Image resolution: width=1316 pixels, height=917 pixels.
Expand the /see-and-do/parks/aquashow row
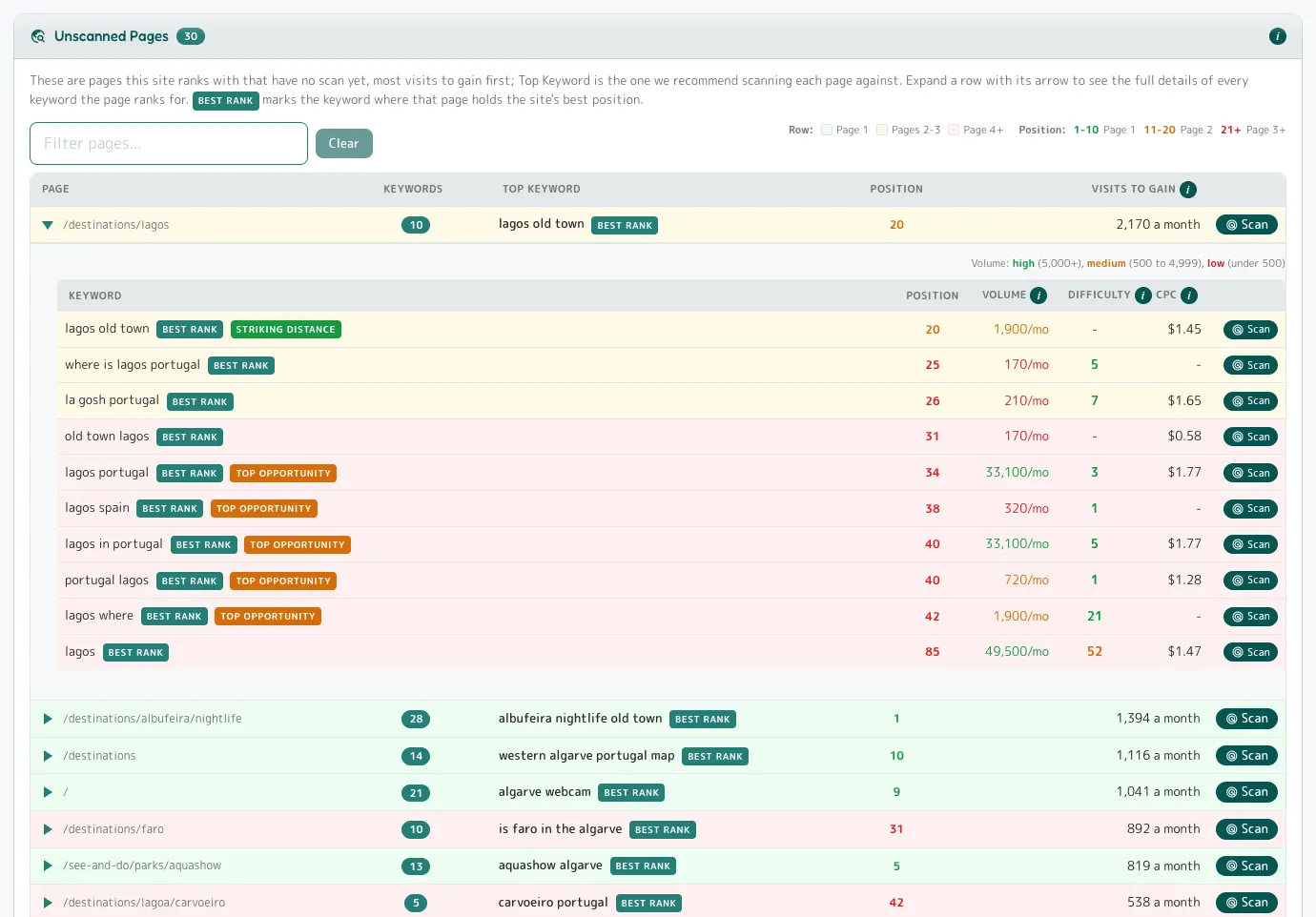(x=48, y=866)
